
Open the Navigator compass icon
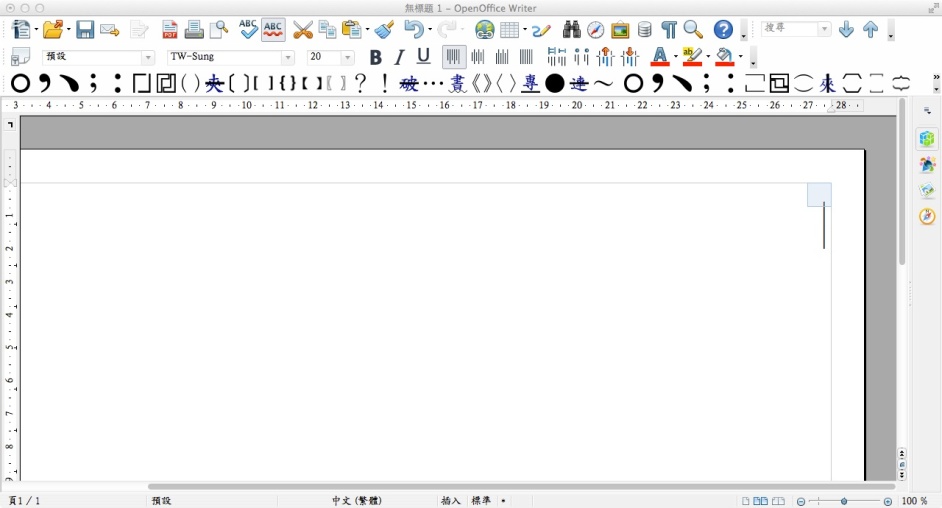click(x=596, y=30)
